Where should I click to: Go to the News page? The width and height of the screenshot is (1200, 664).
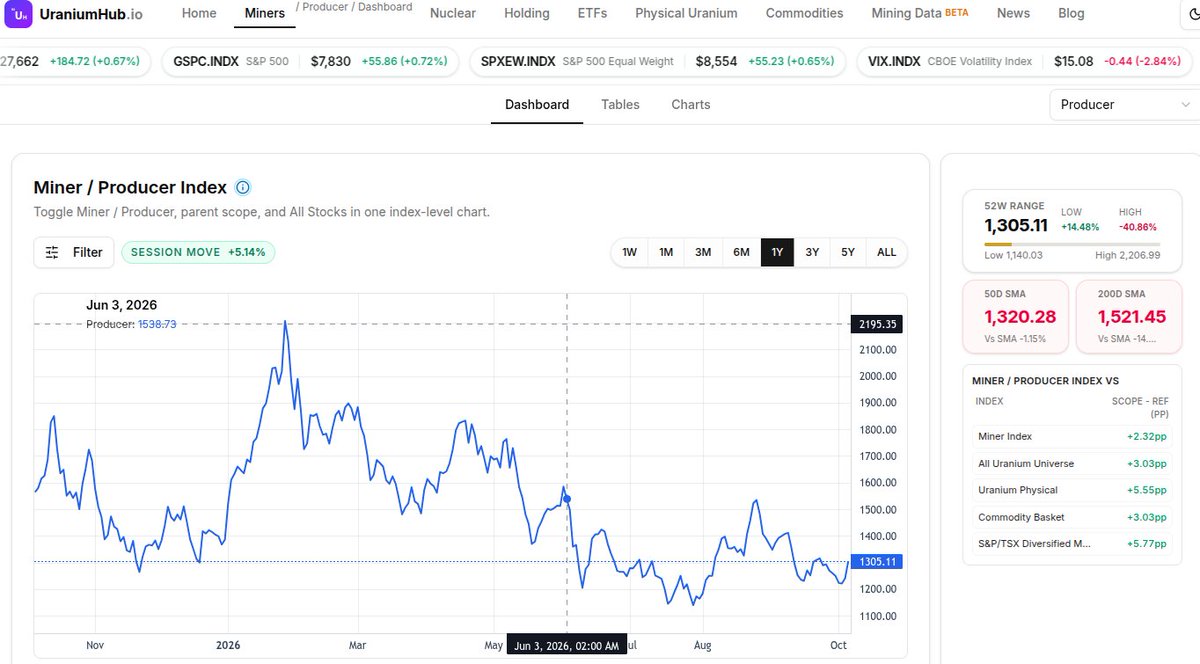tap(1013, 13)
